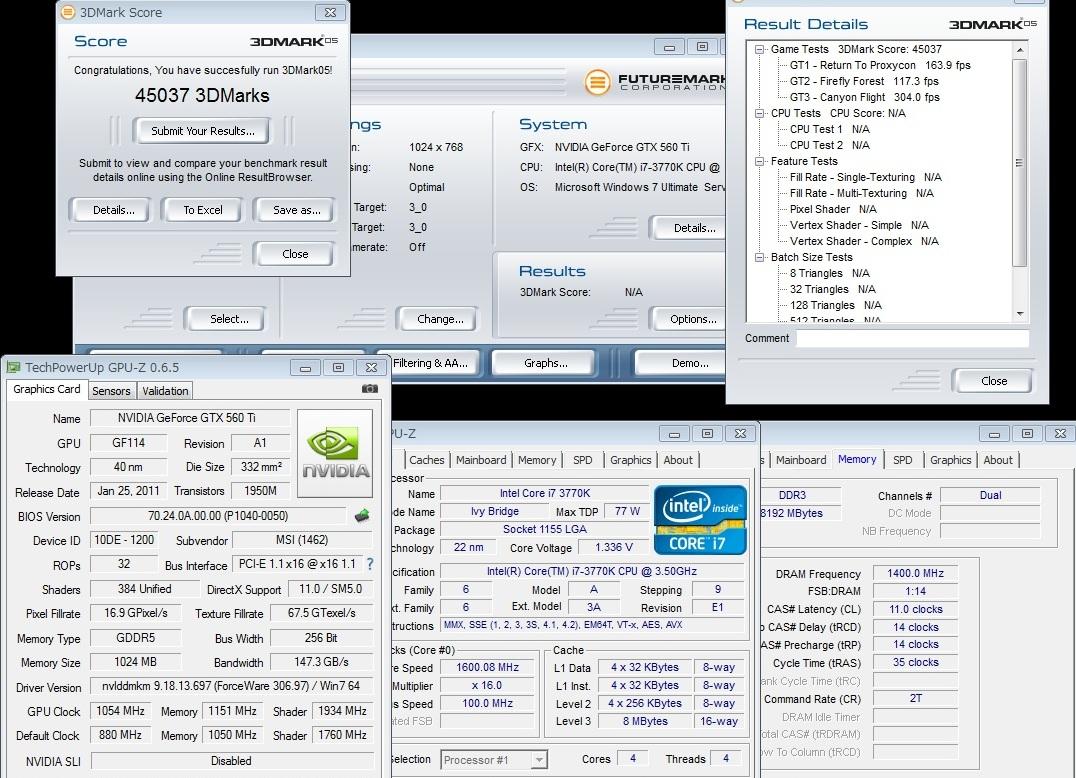Switch to the Validation tab in GPU-Z
This screenshot has height=778, width=1076.
[165, 391]
